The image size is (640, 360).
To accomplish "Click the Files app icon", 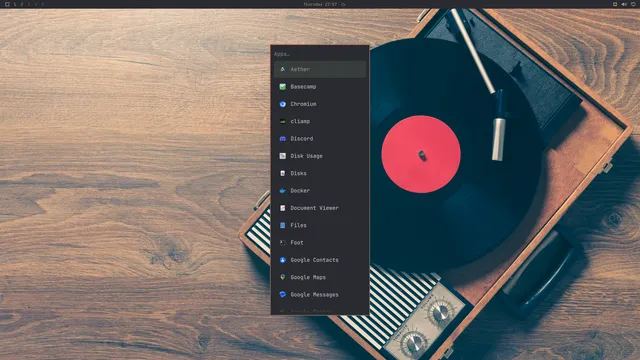I will tap(282, 225).
